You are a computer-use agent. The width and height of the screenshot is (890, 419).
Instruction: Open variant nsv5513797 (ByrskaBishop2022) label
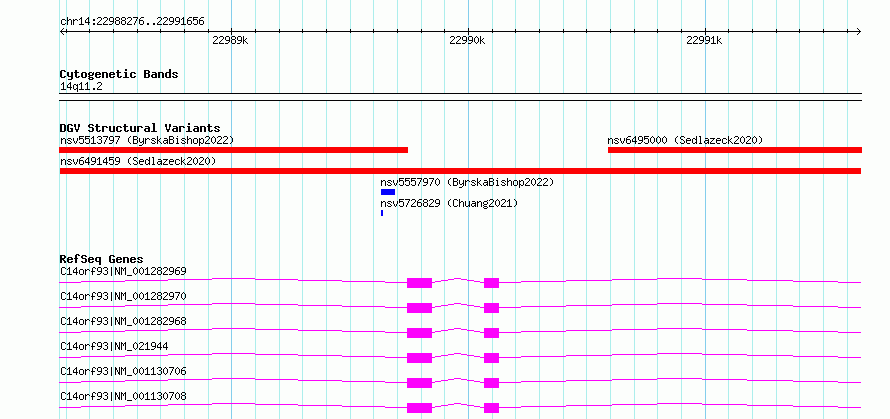147,140
